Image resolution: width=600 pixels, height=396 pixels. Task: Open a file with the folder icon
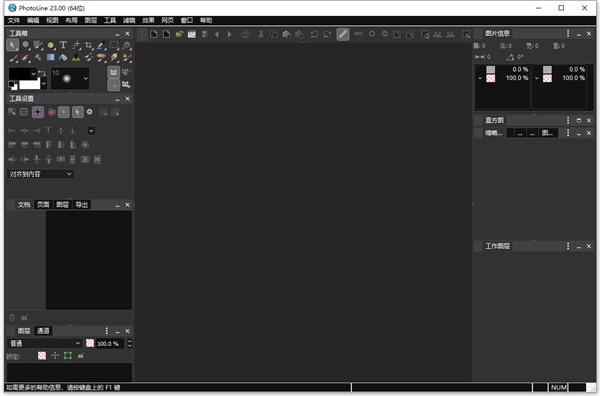pos(179,34)
